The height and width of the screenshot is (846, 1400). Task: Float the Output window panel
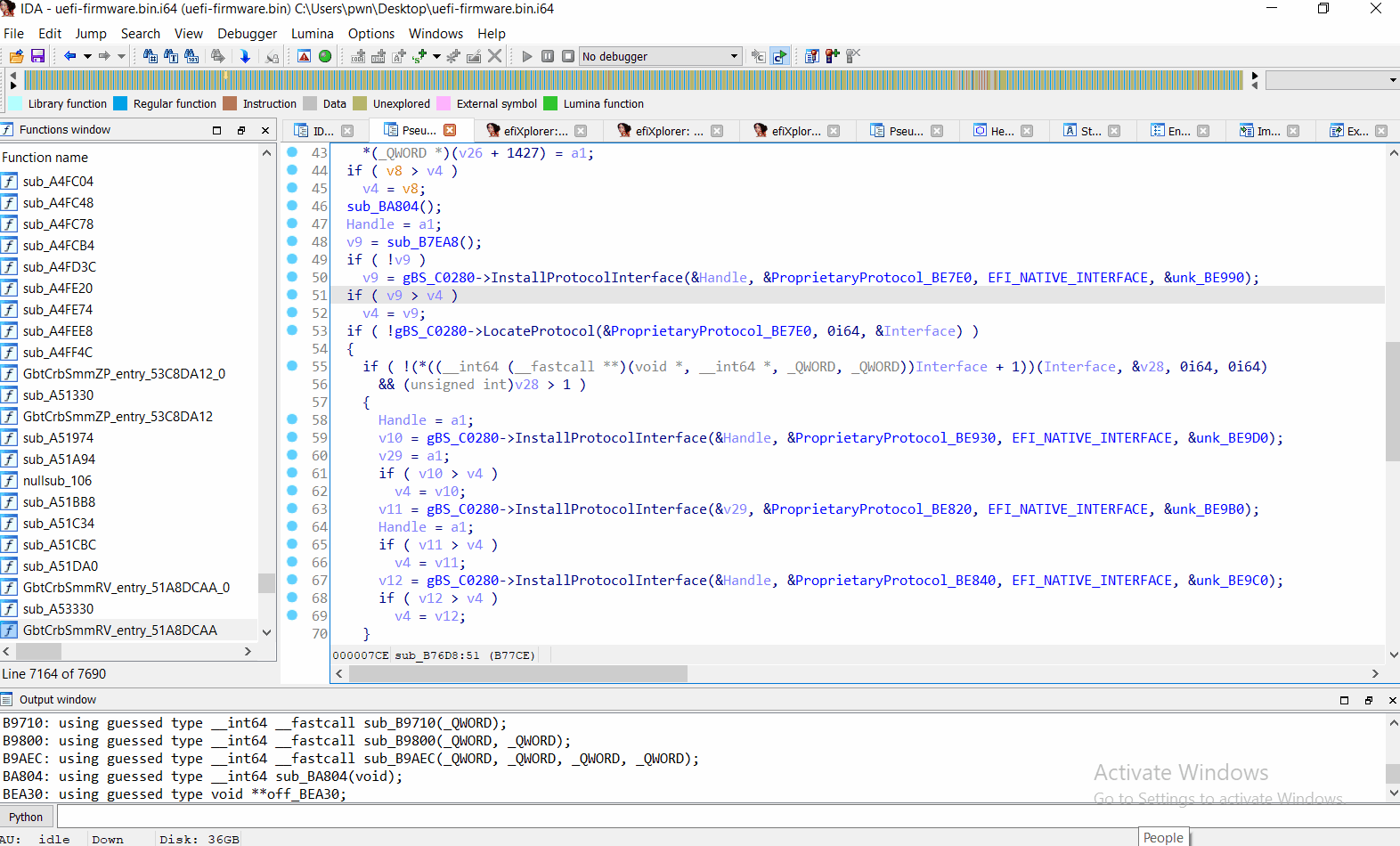[x=1369, y=700]
